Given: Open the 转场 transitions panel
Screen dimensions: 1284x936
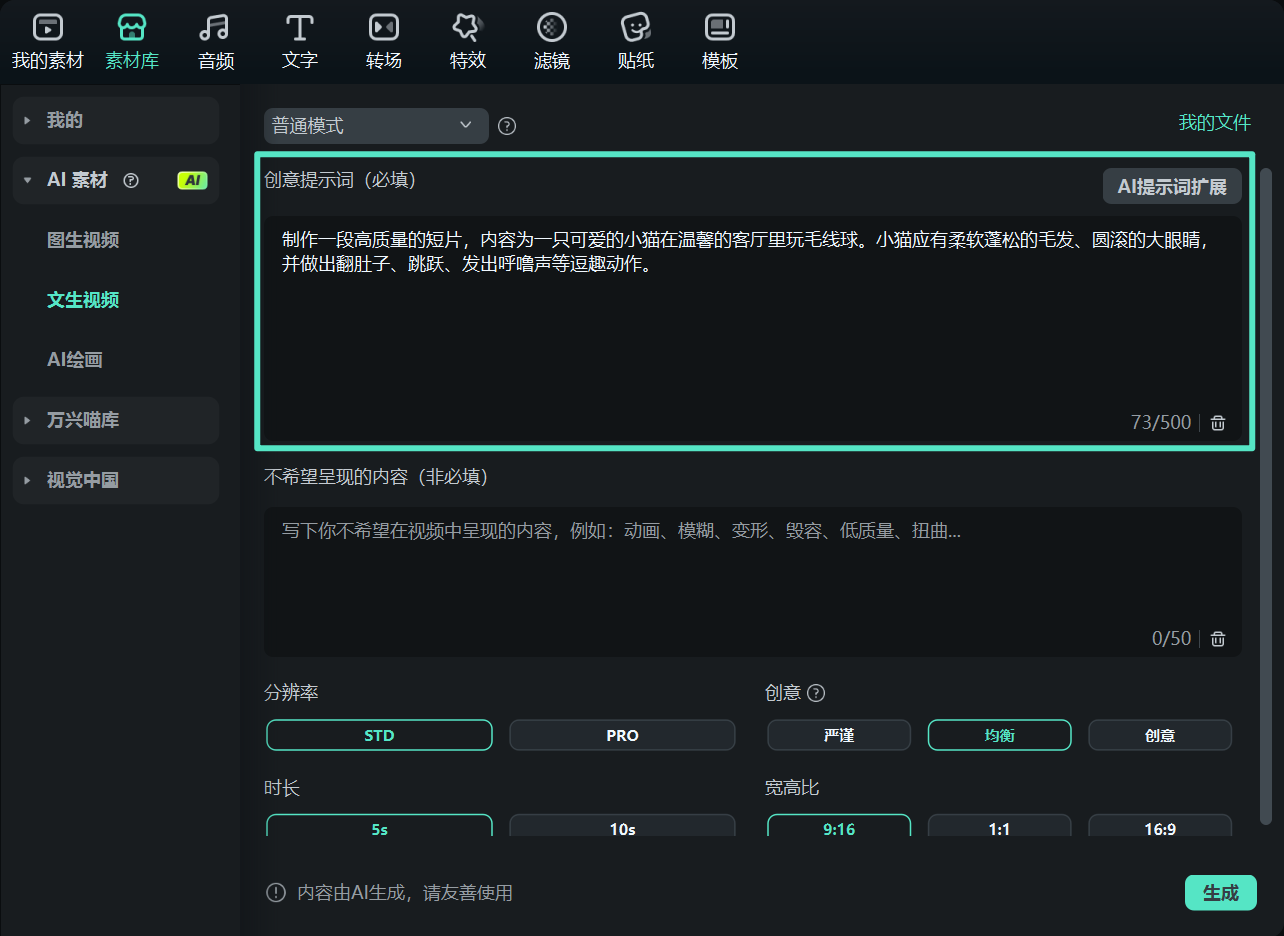Looking at the screenshot, I should pyautogui.click(x=383, y=40).
